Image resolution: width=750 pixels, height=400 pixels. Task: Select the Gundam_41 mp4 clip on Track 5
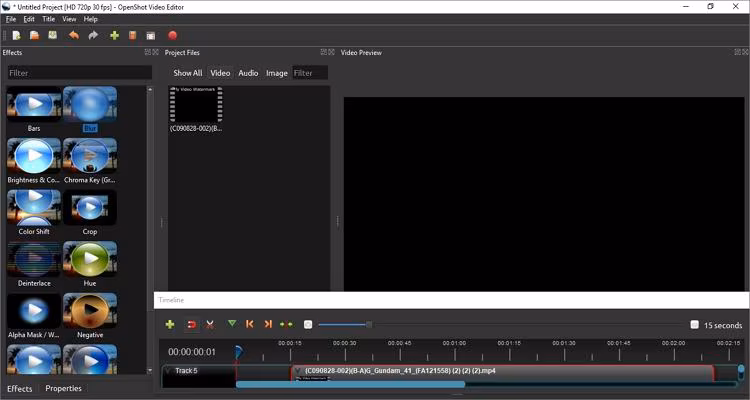click(503, 373)
